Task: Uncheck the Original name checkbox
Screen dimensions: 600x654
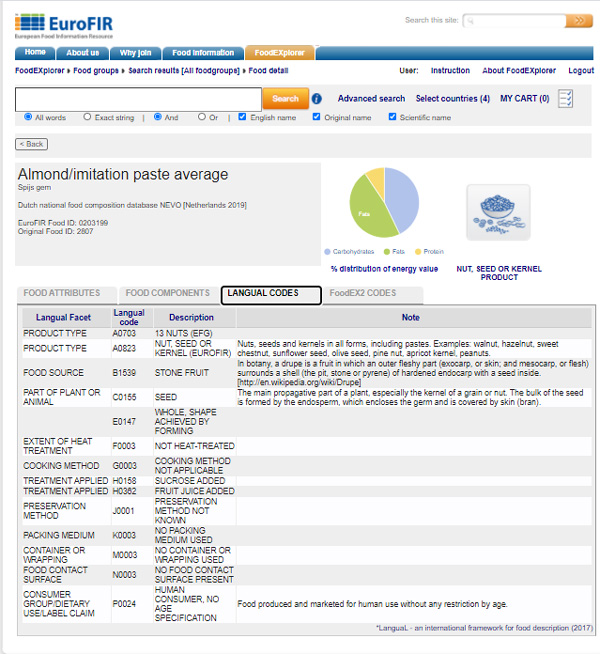Action: click(317, 117)
